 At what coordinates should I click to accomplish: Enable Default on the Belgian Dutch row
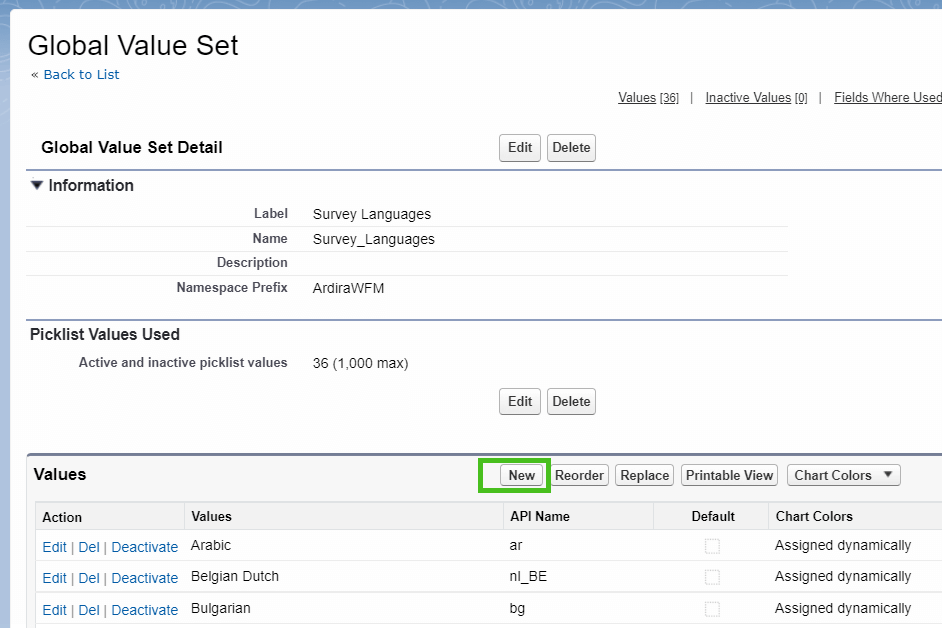713,577
